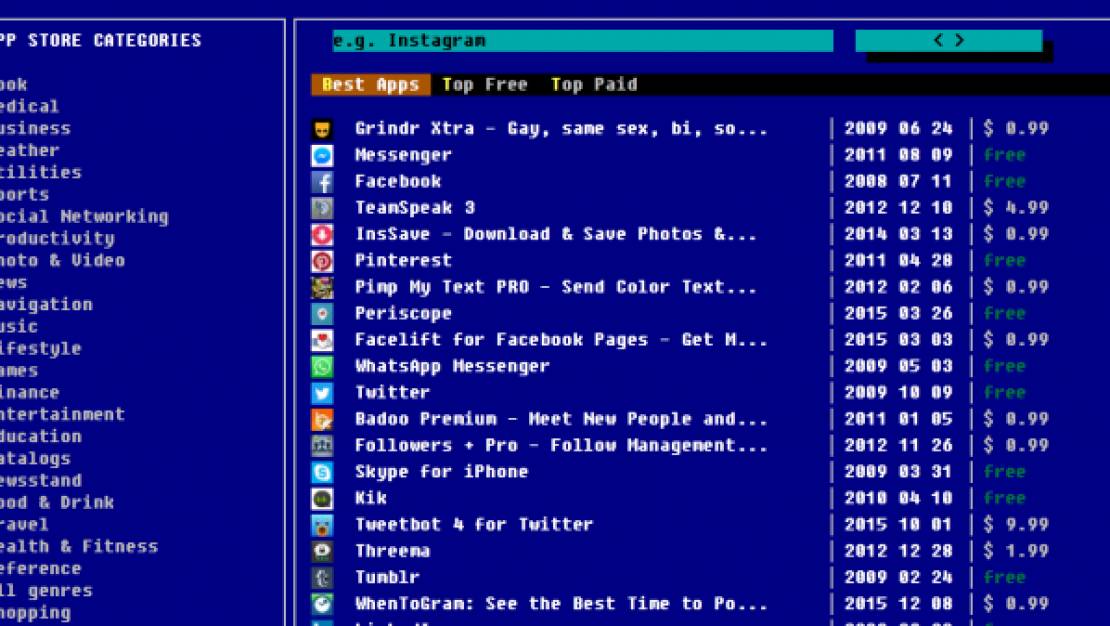Open the Food & Drink category
1110x626 pixels.
click(57, 503)
